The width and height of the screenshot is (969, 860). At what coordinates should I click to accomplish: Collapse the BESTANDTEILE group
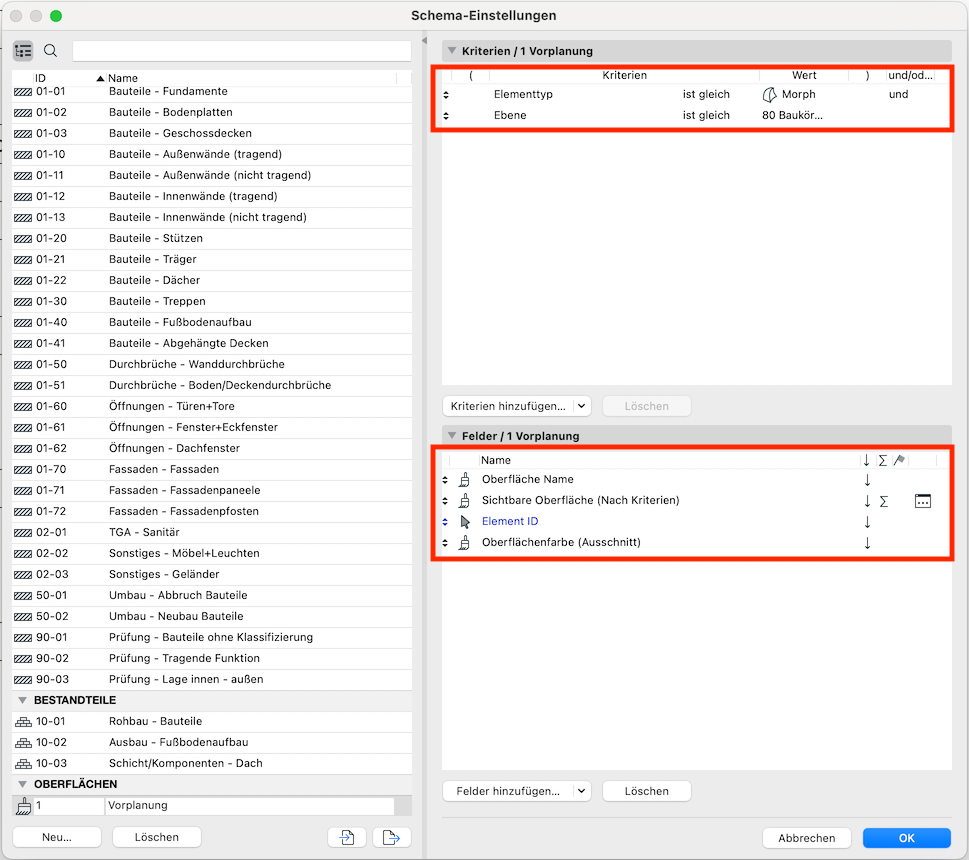point(22,701)
